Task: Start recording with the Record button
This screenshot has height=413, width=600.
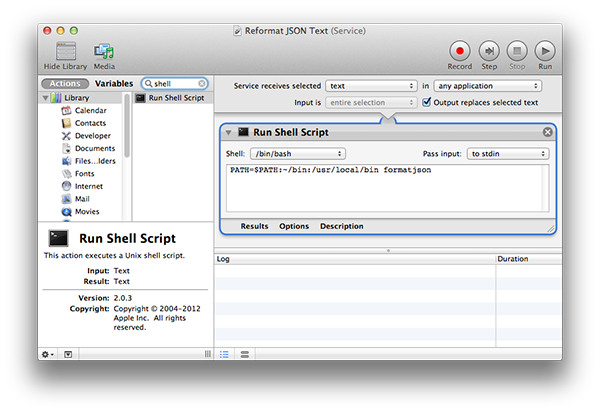Action: [x=460, y=51]
